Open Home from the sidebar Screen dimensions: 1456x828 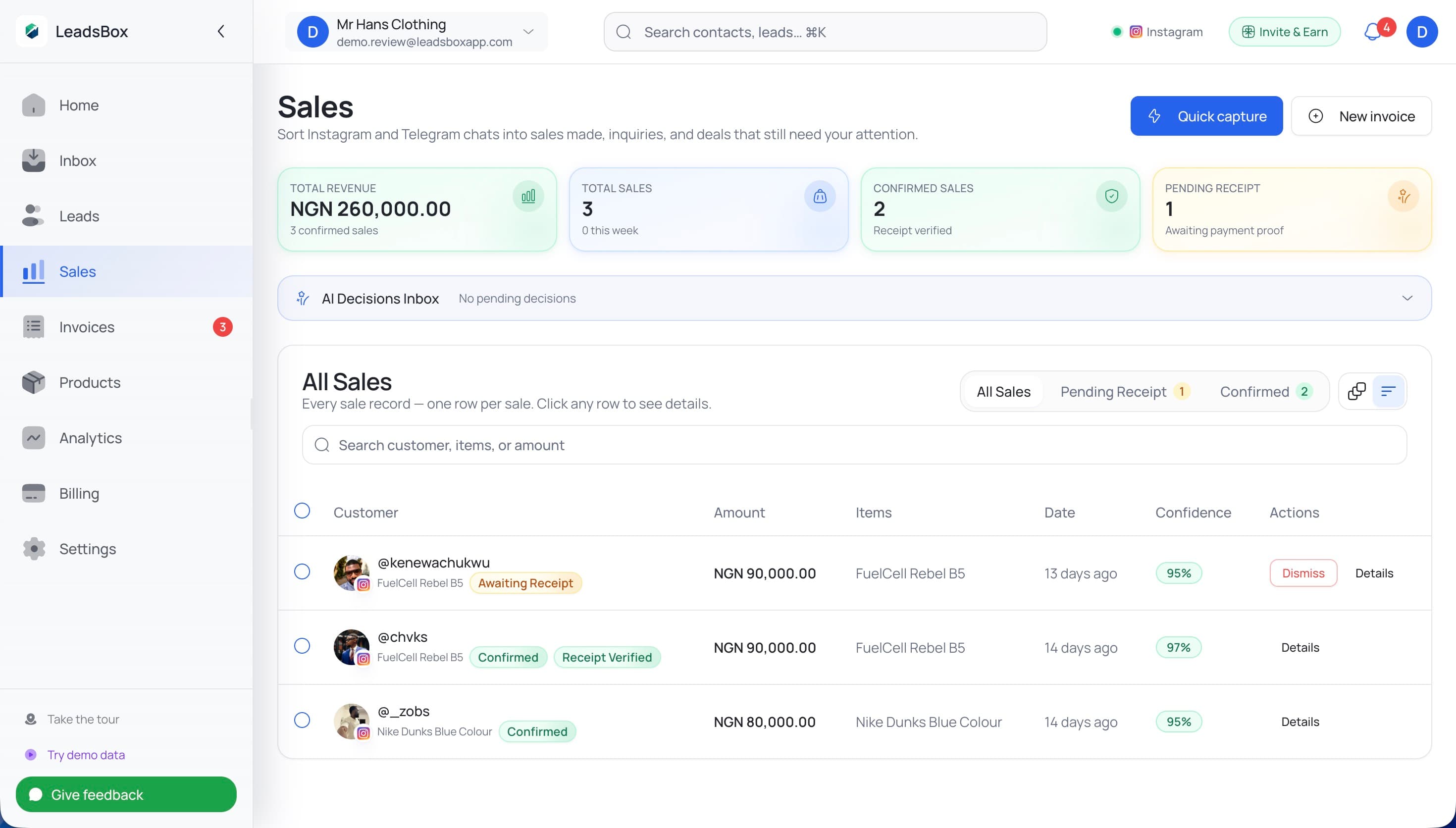pos(126,105)
